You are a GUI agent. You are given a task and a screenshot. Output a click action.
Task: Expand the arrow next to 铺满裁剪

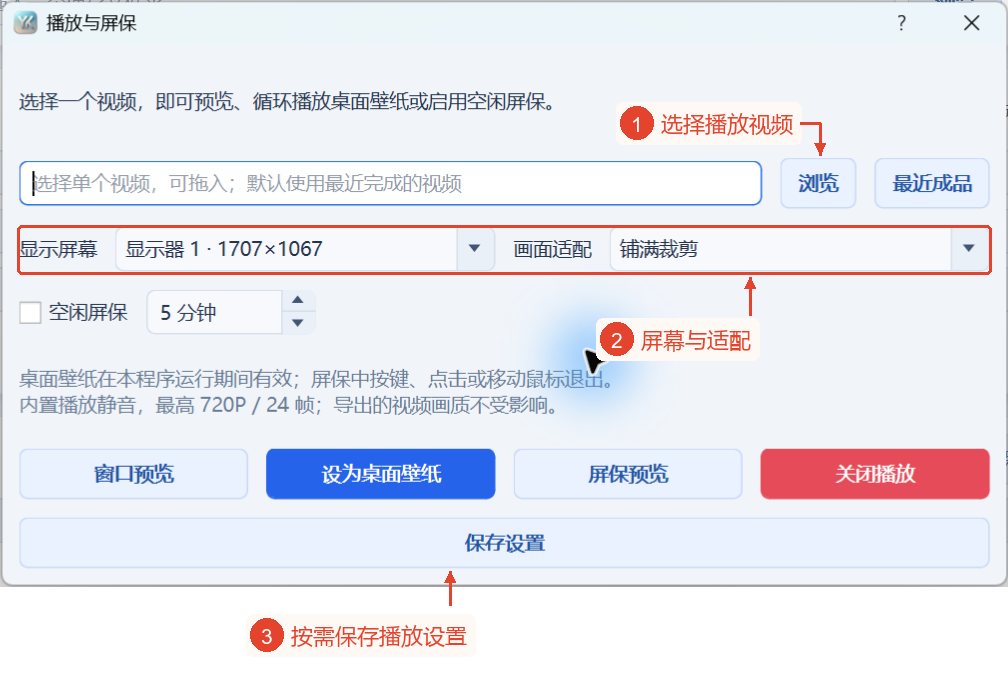coord(969,249)
